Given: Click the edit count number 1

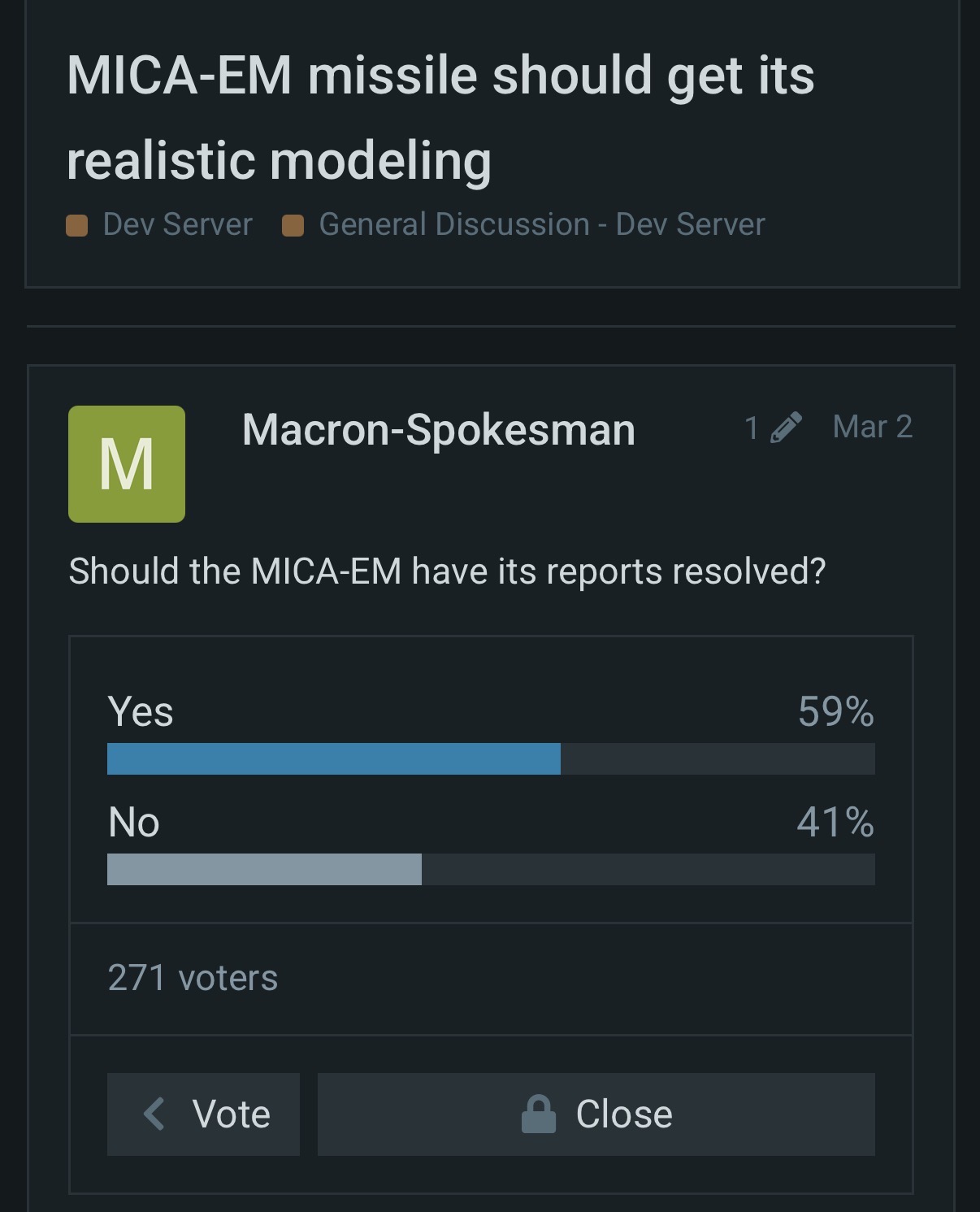Looking at the screenshot, I should coord(752,428).
